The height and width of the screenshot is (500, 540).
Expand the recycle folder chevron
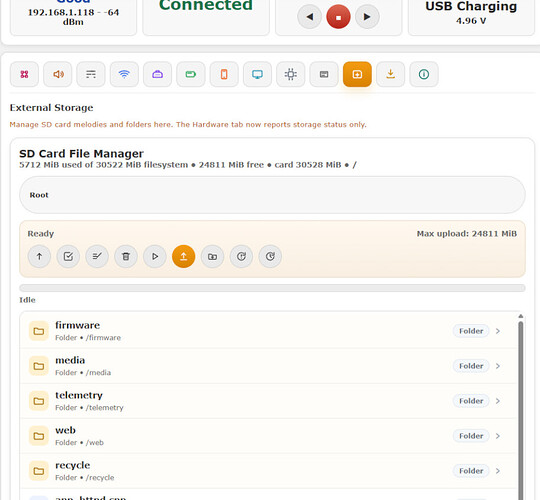[498, 471]
